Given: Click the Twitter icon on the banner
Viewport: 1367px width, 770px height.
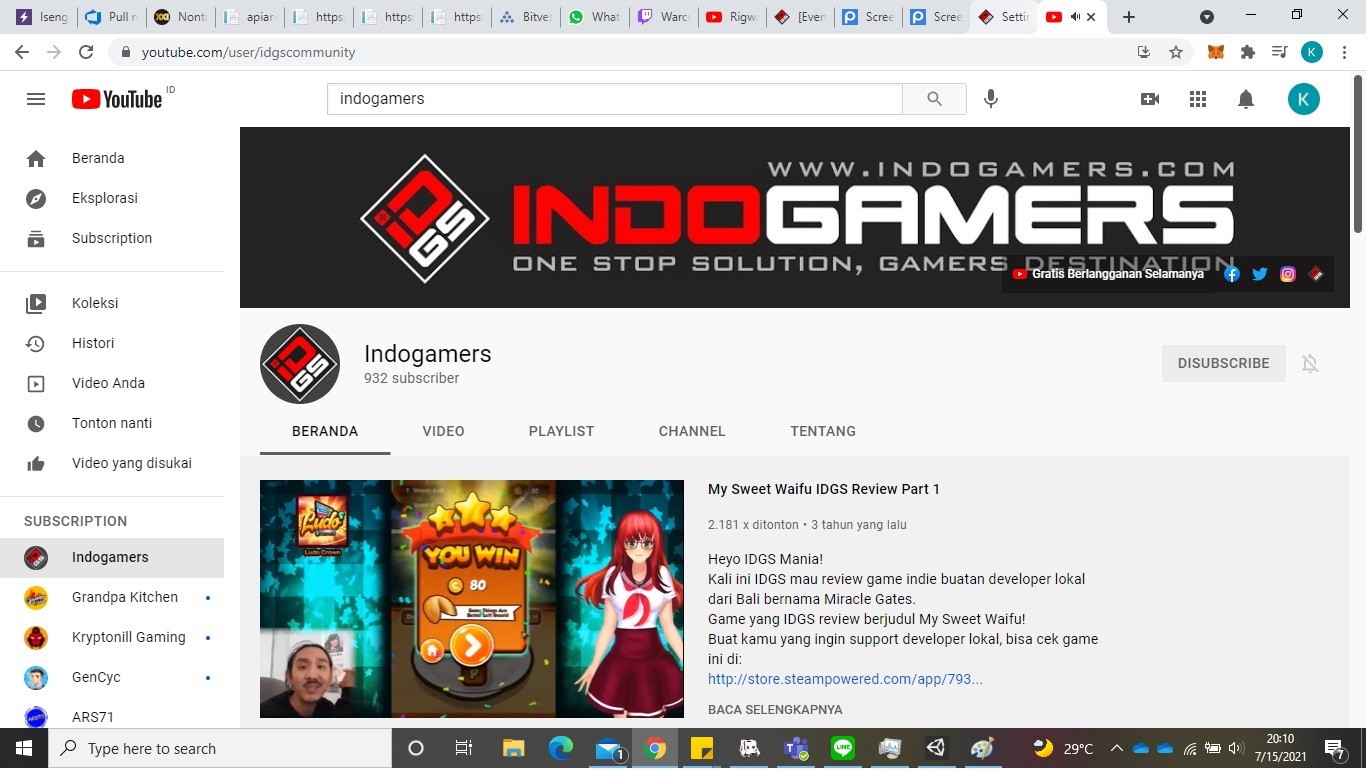Looking at the screenshot, I should [x=1260, y=274].
